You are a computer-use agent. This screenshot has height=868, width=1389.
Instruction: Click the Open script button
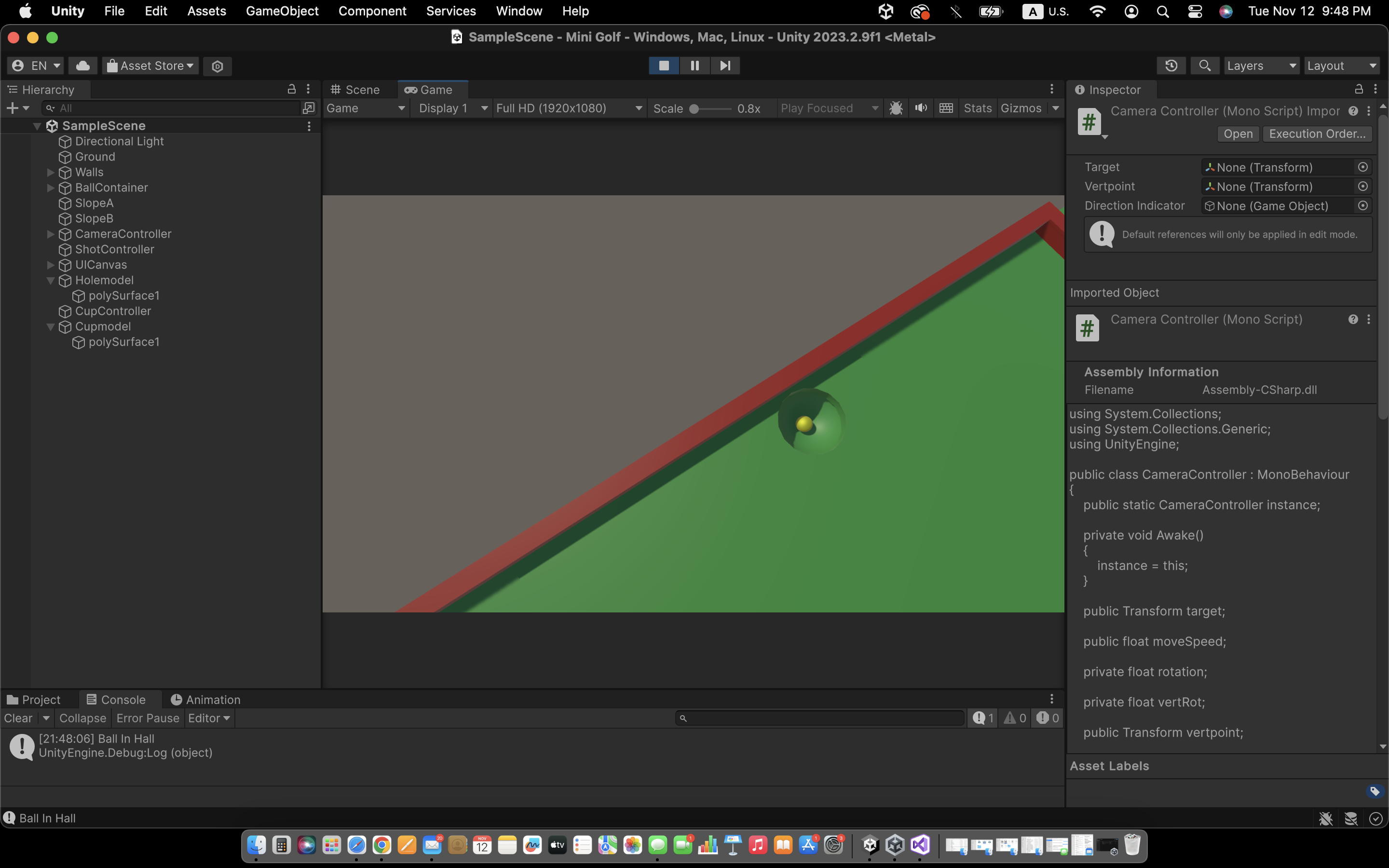click(x=1238, y=134)
